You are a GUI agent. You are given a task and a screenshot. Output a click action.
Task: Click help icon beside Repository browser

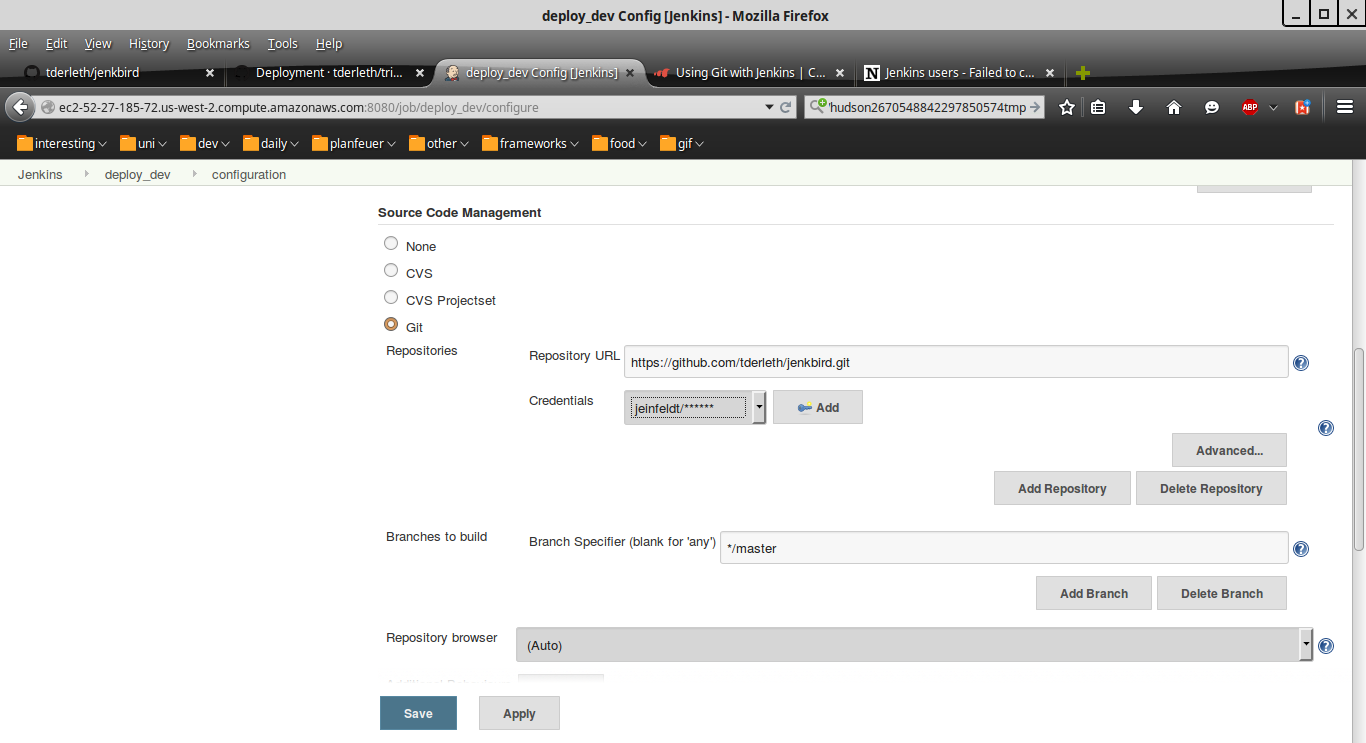pyautogui.click(x=1326, y=646)
